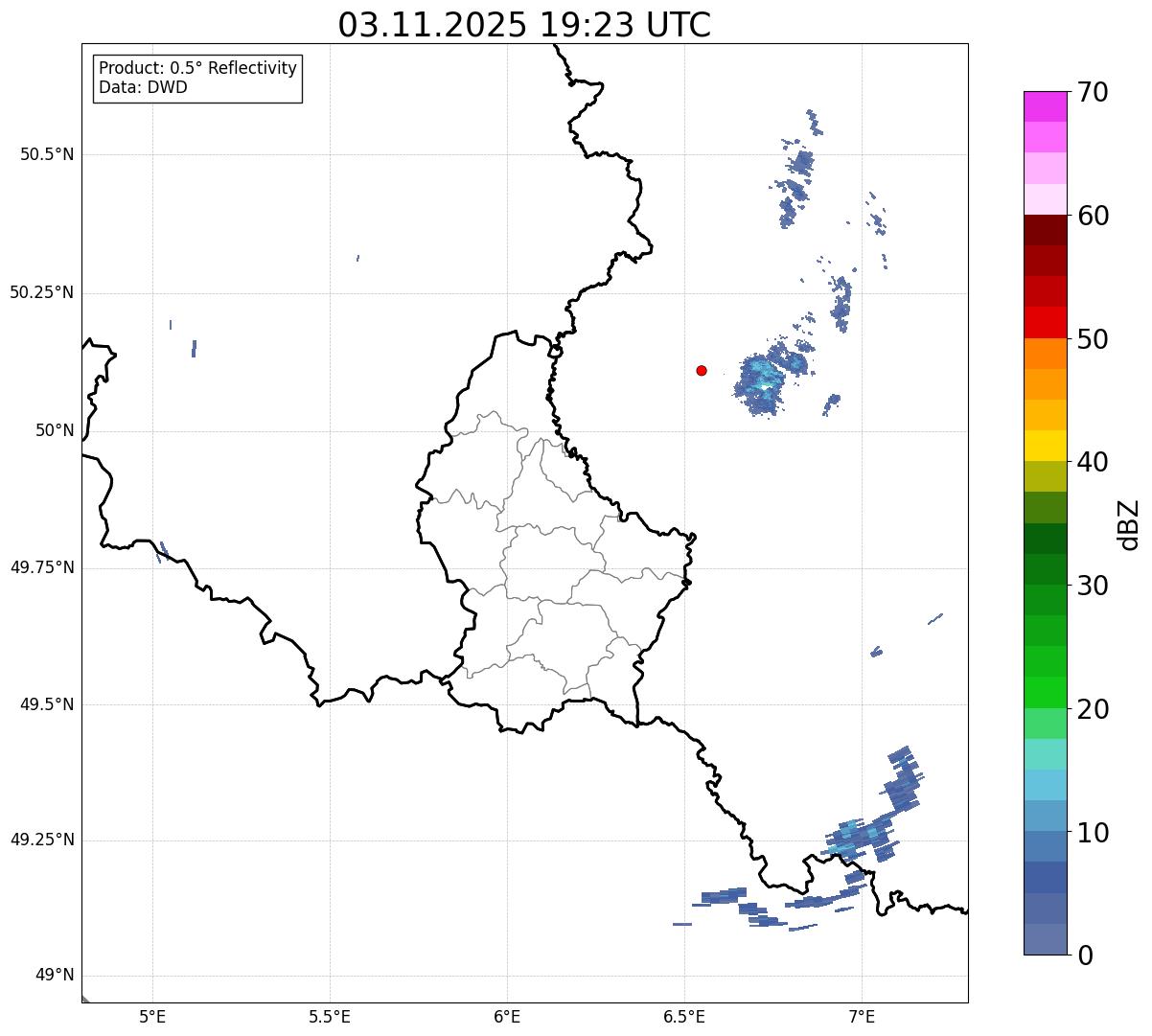Viewport: 1152px width, 1036px height.
Task: Click the 5°E longitude label
Action: (x=152, y=1016)
